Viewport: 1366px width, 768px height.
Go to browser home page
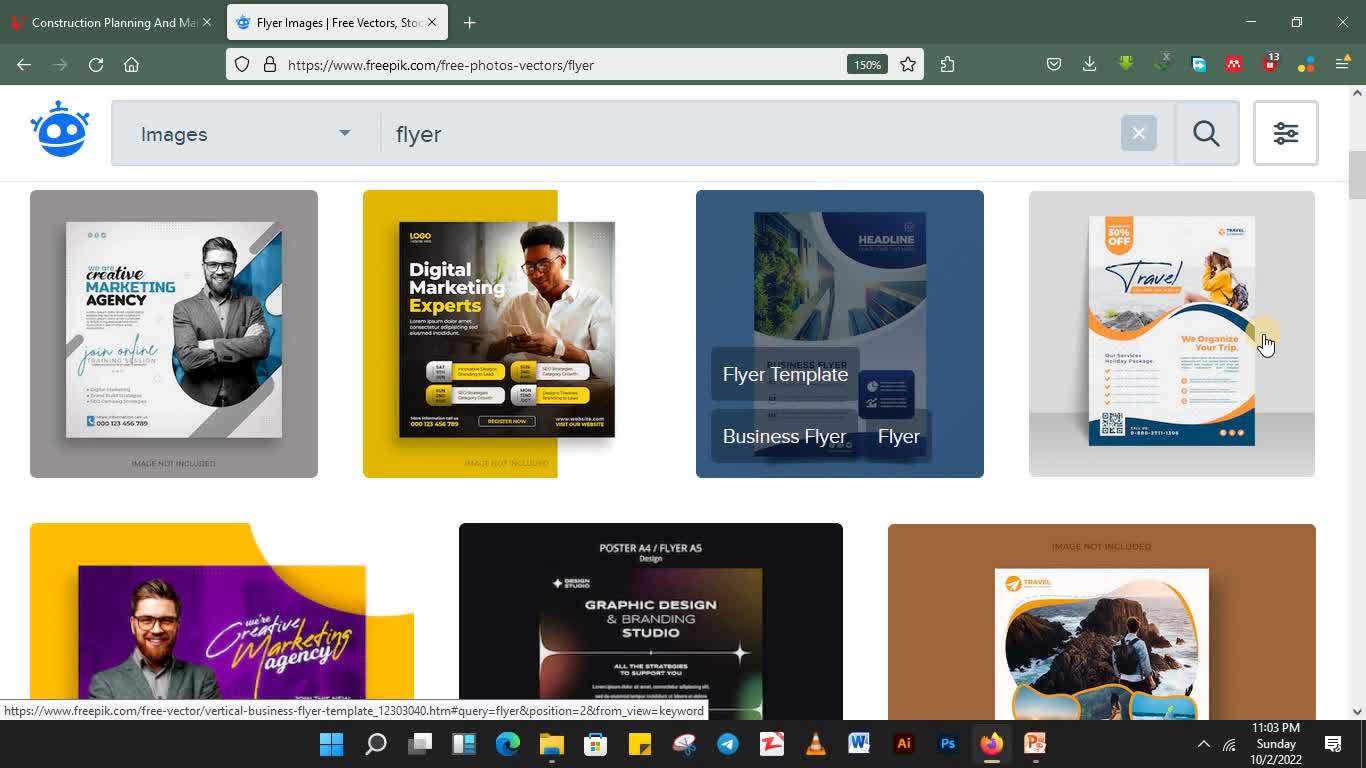tap(131, 64)
